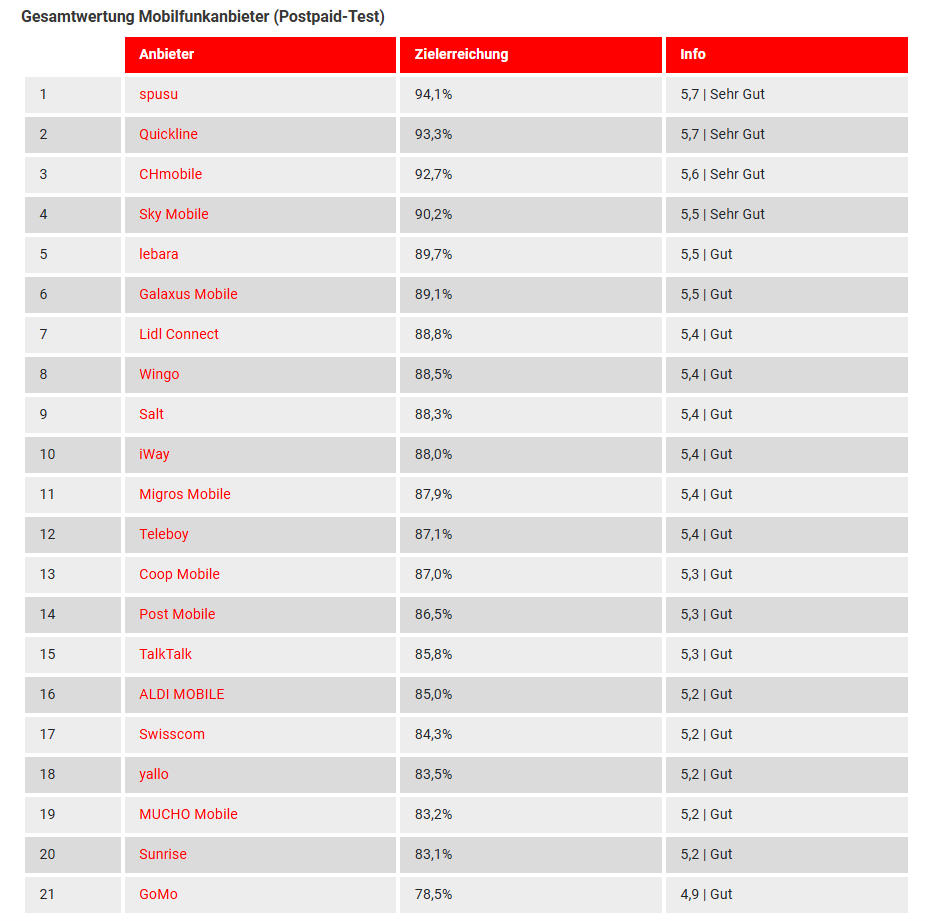
Task: Select the Sky Mobile link
Action: tap(173, 214)
